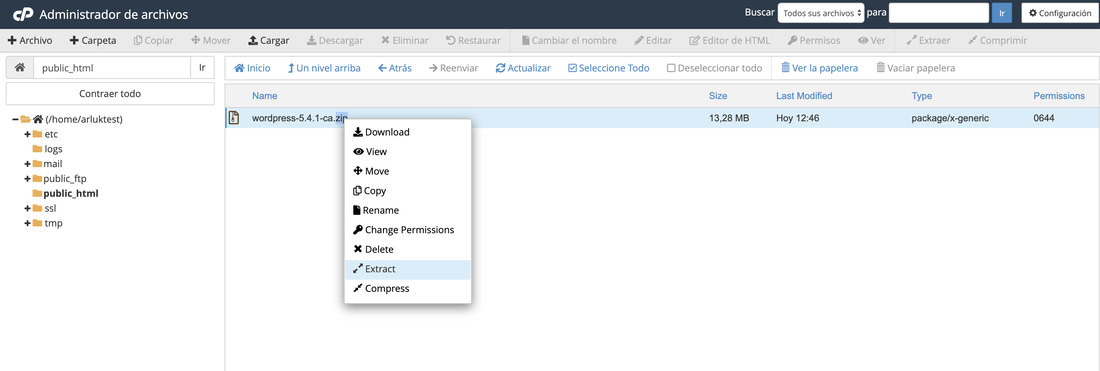
Task: Click the Eliminar toolbar button
Action: [405, 41]
